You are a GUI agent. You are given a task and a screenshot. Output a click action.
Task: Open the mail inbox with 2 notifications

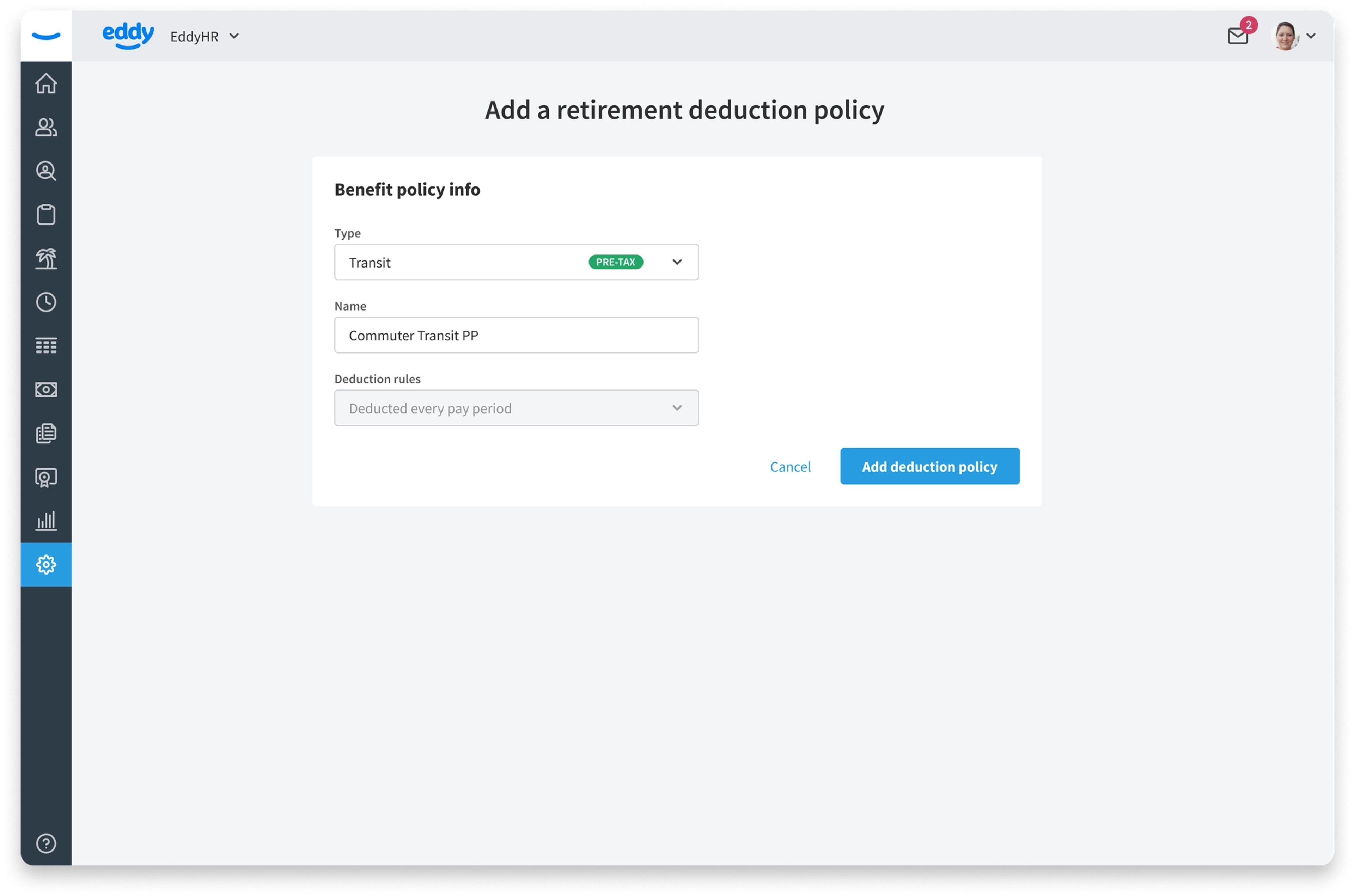click(1238, 36)
